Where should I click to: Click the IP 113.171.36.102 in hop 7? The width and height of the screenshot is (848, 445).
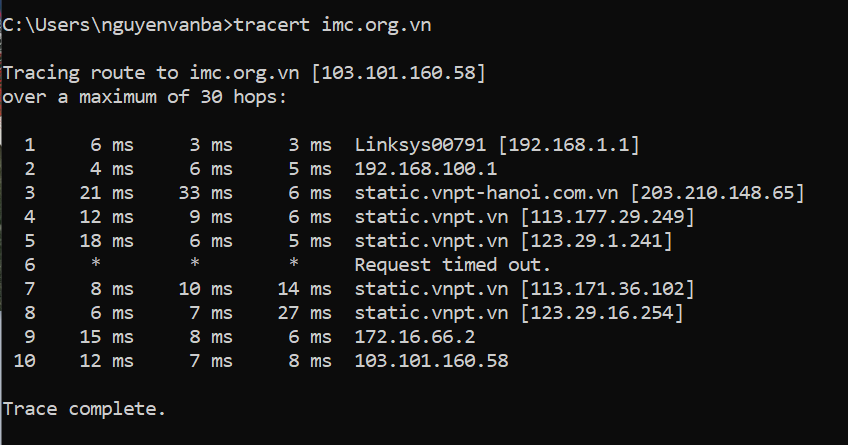(x=607, y=289)
